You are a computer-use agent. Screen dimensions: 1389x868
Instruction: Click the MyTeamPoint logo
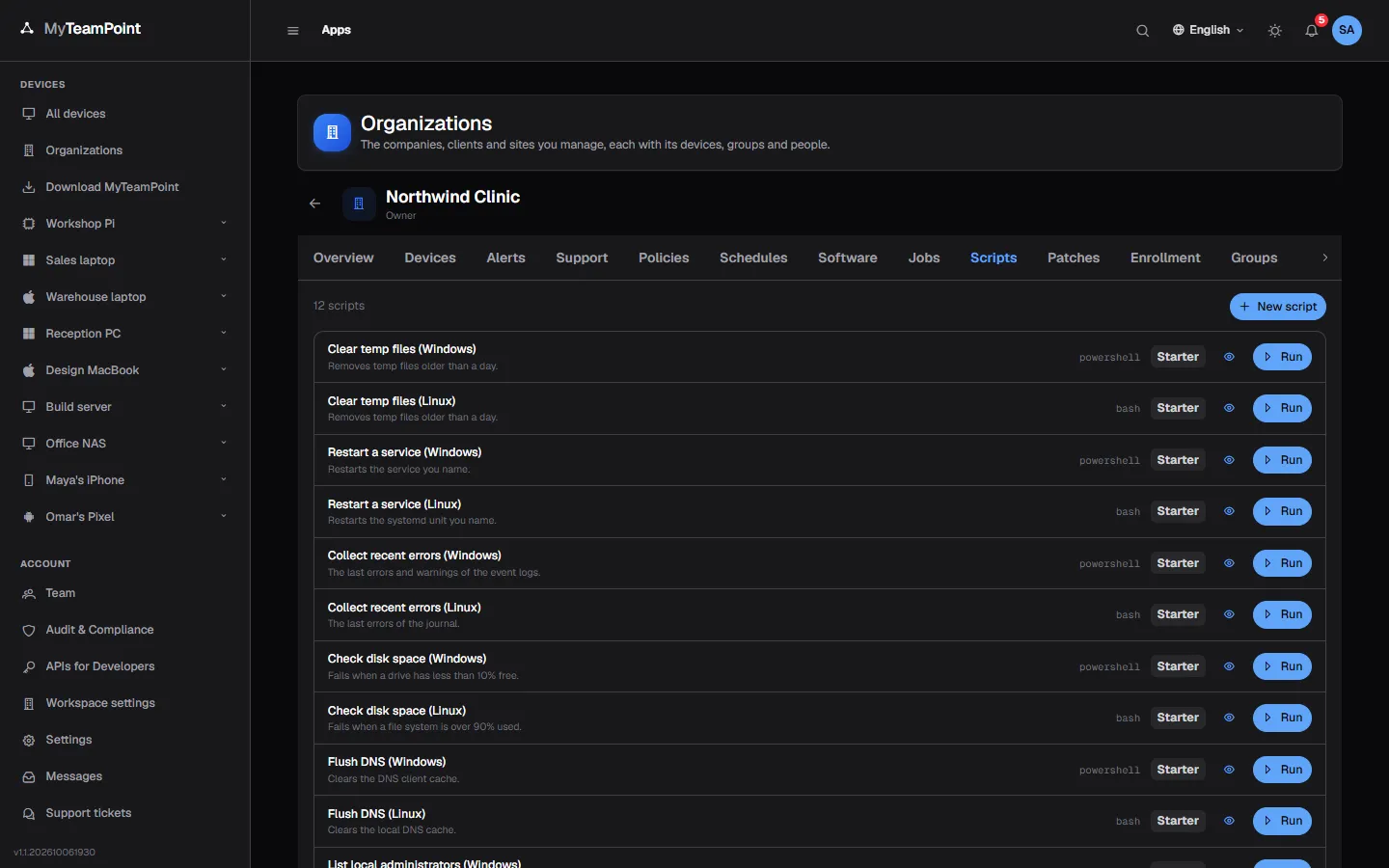[81, 29]
